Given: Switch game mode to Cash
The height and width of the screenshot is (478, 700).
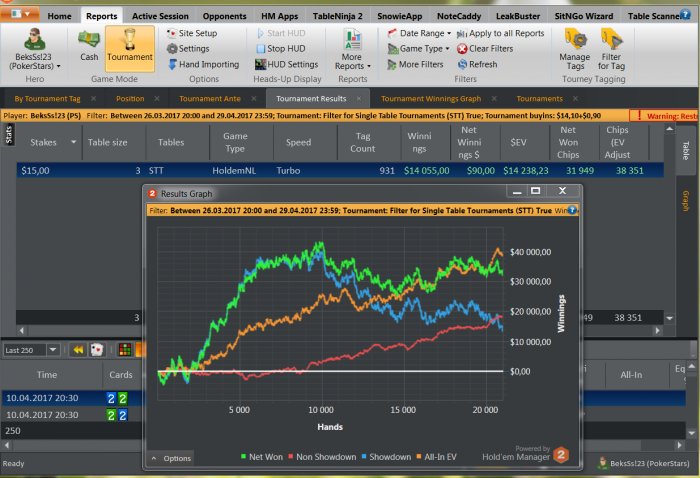Looking at the screenshot, I should 89,45.
